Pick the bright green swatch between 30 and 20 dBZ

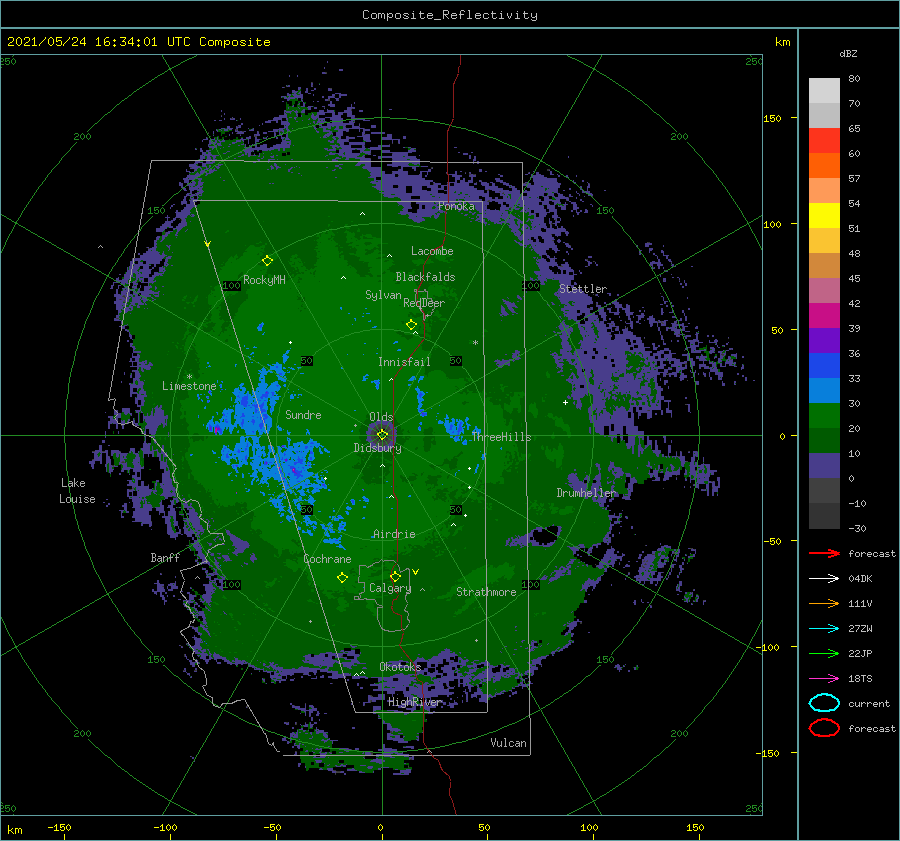coord(824,416)
